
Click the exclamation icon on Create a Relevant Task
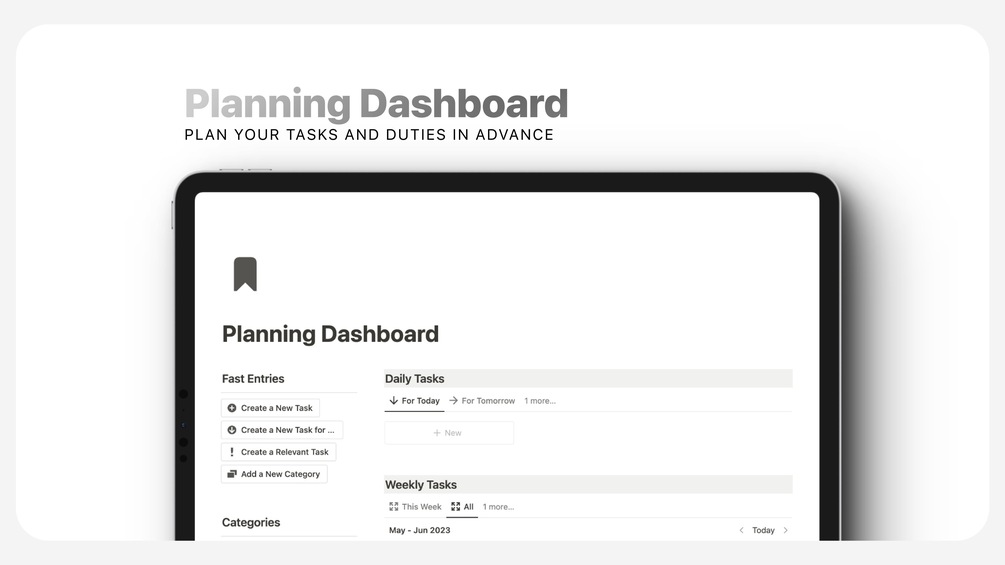(x=232, y=452)
